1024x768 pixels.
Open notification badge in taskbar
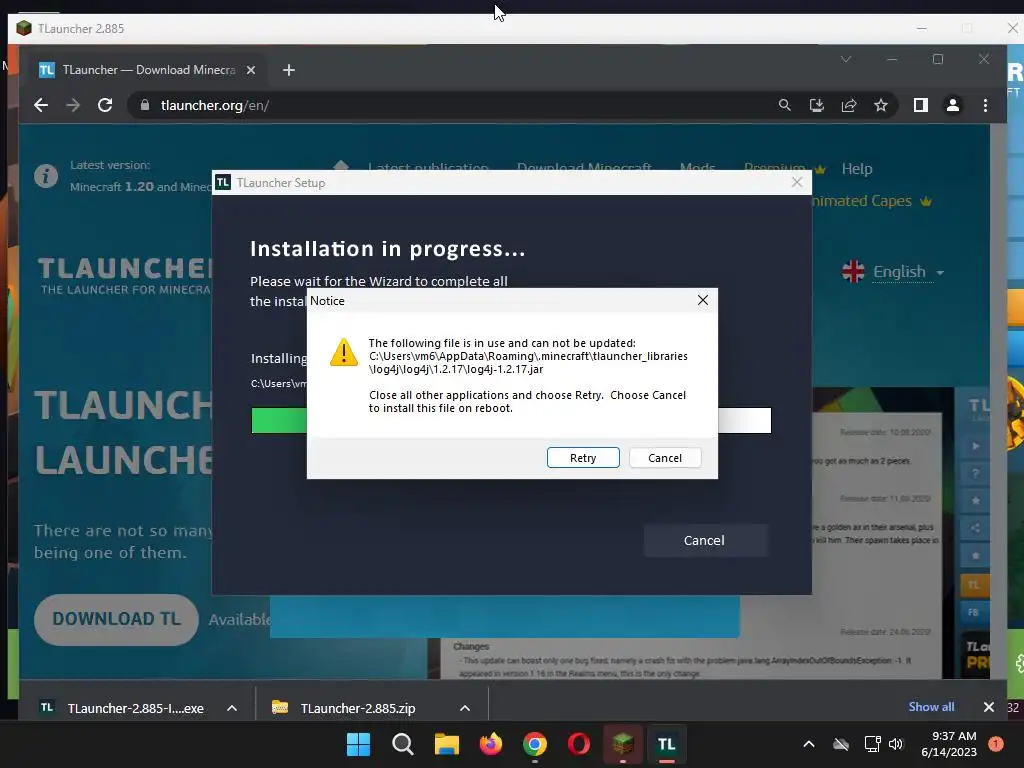(996, 744)
